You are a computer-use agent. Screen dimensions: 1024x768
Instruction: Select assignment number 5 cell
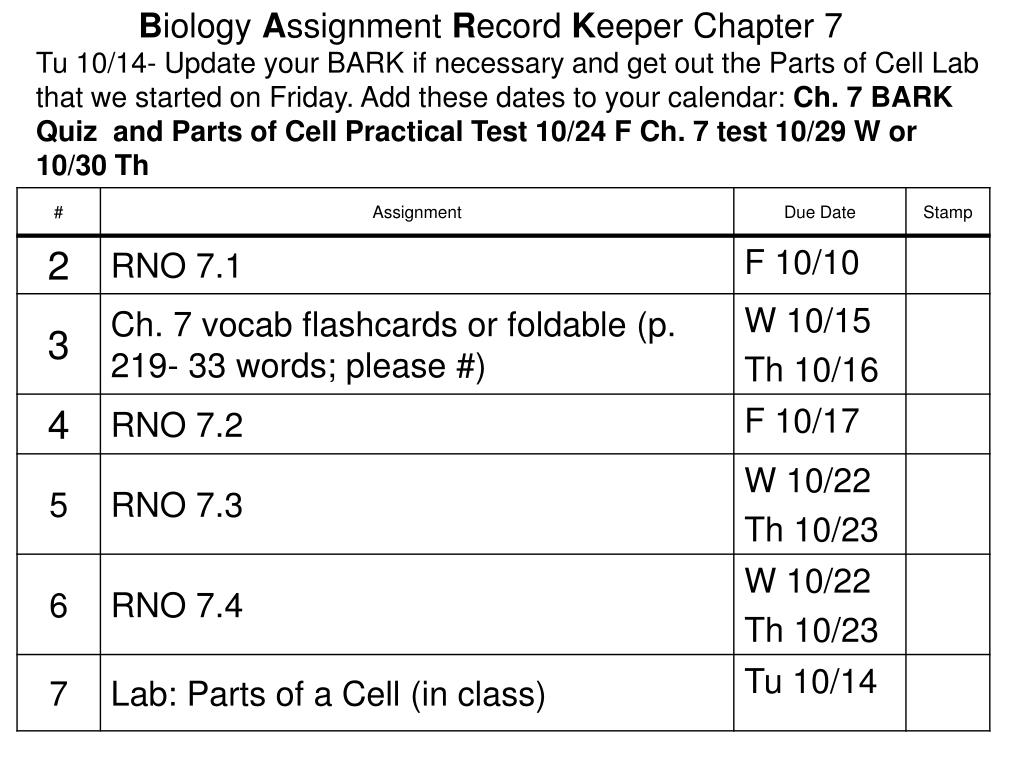pos(59,505)
